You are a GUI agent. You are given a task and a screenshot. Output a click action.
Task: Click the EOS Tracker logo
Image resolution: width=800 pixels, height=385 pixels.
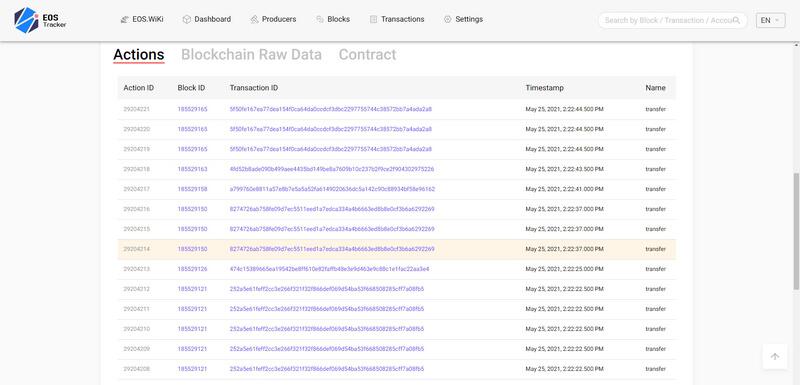click(x=40, y=20)
